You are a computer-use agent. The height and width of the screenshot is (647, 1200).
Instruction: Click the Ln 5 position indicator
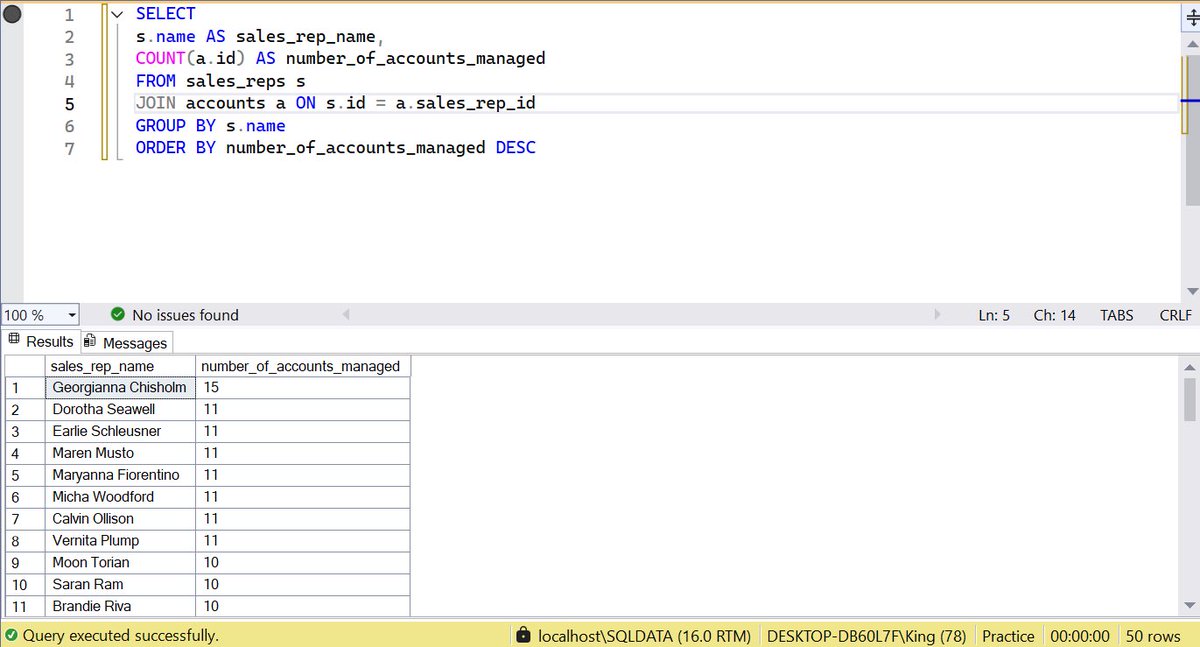993,314
